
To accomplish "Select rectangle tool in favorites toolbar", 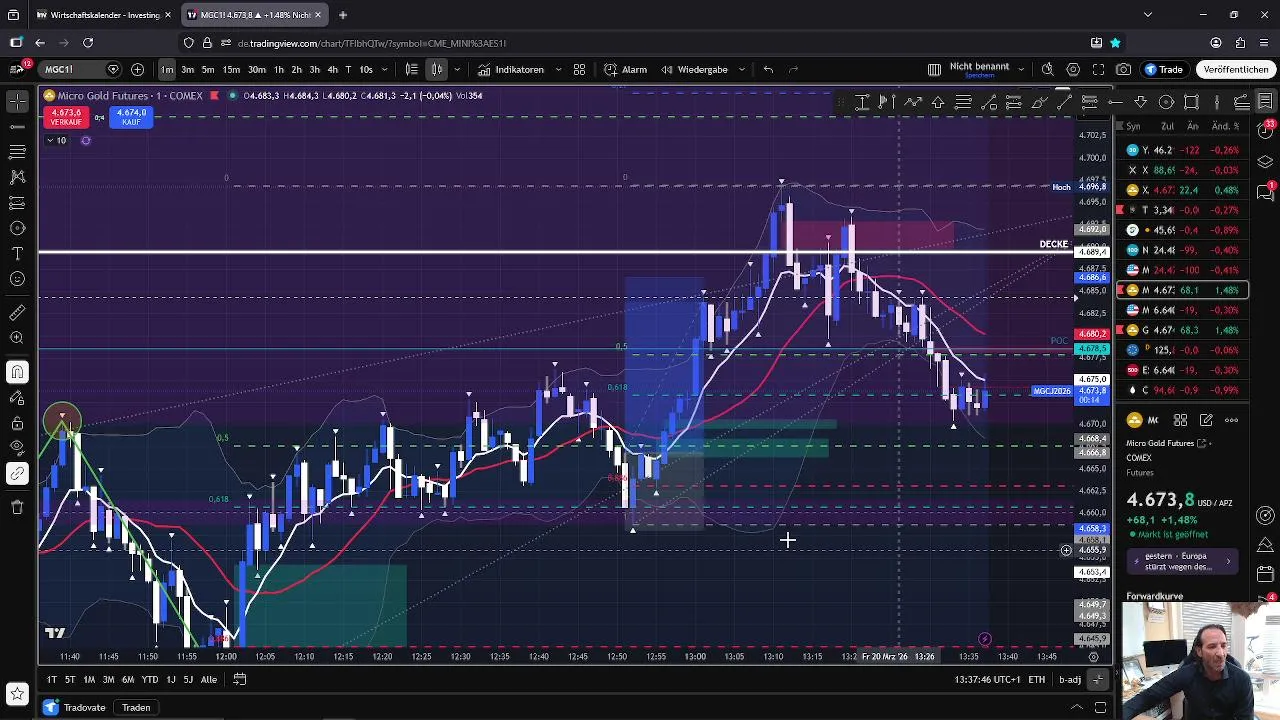I will tap(1191, 102).
